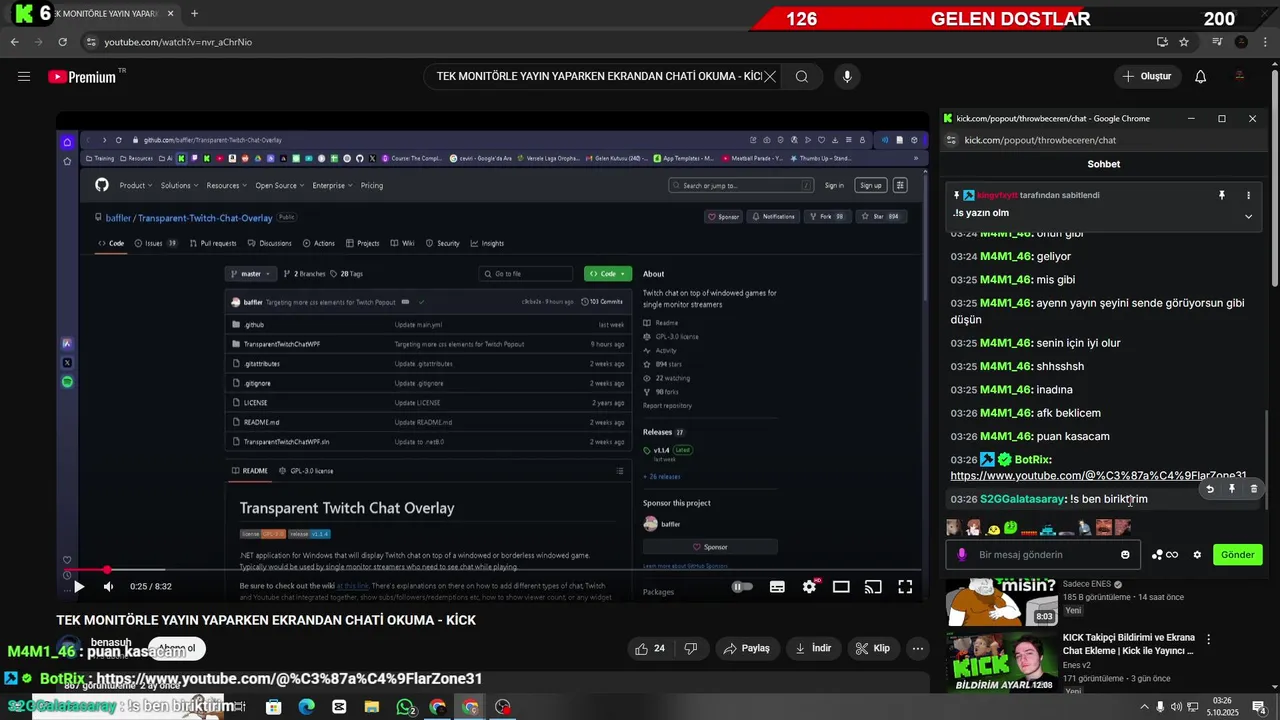Image resolution: width=1280 pixels, height=720 pixels.
Task: Share the video via Paylaş button
Action: click(x=746, y=648)
